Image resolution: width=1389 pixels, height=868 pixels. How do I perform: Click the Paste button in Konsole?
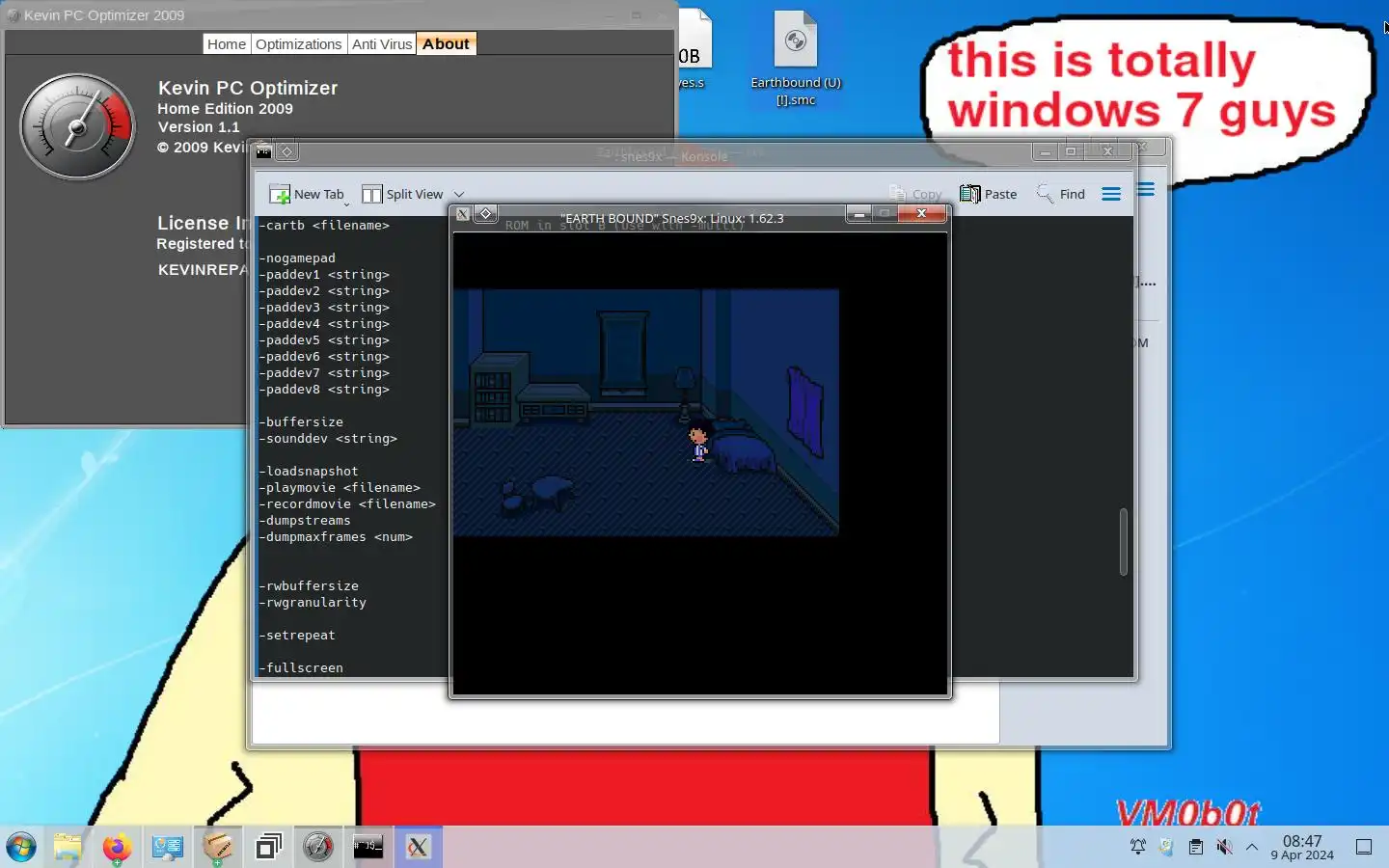click(x=989, y=194)
